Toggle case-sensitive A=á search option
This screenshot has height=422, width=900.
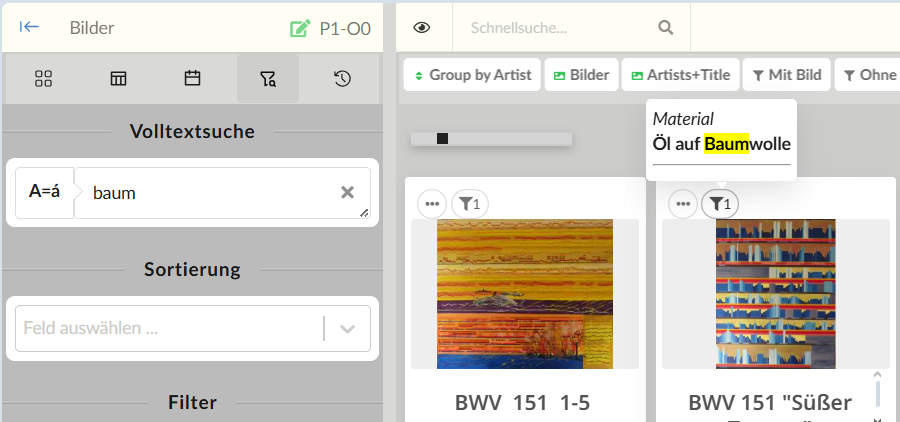tap(44, 192)
